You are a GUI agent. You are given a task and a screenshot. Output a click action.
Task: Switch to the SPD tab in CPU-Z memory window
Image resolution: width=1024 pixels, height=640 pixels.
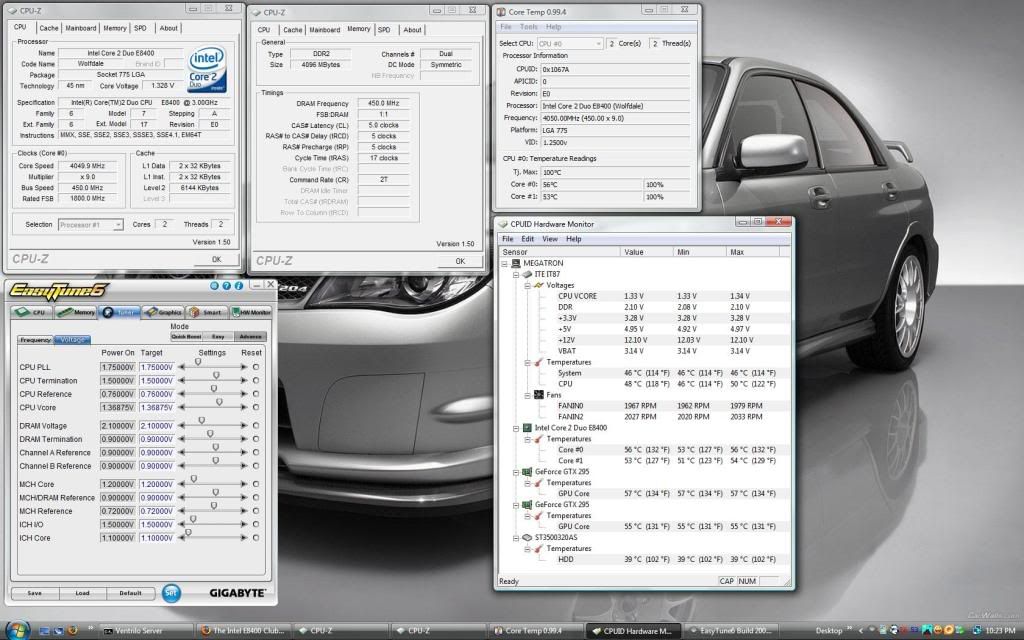point(386,30)
